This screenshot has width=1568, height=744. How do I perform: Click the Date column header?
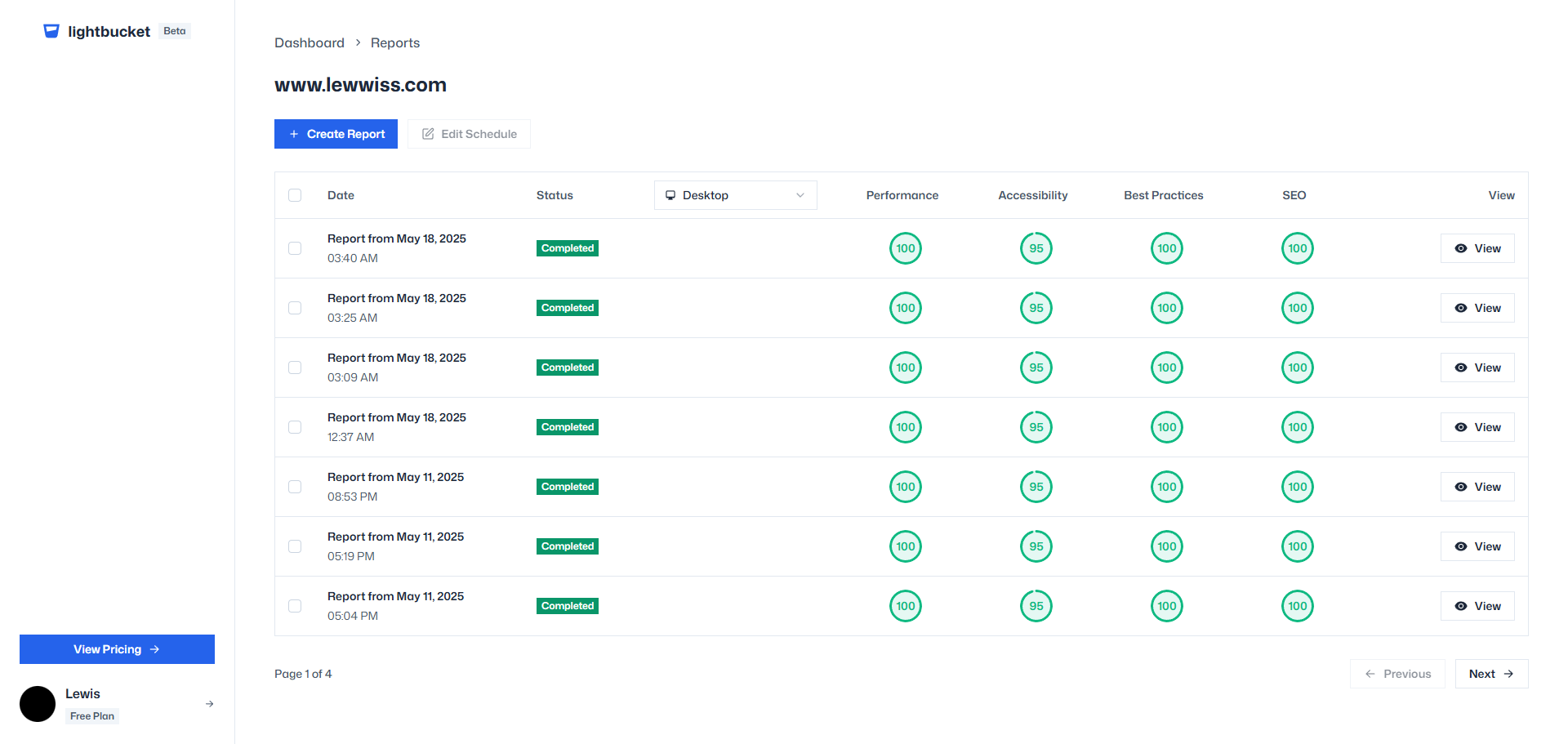[341, 195]
